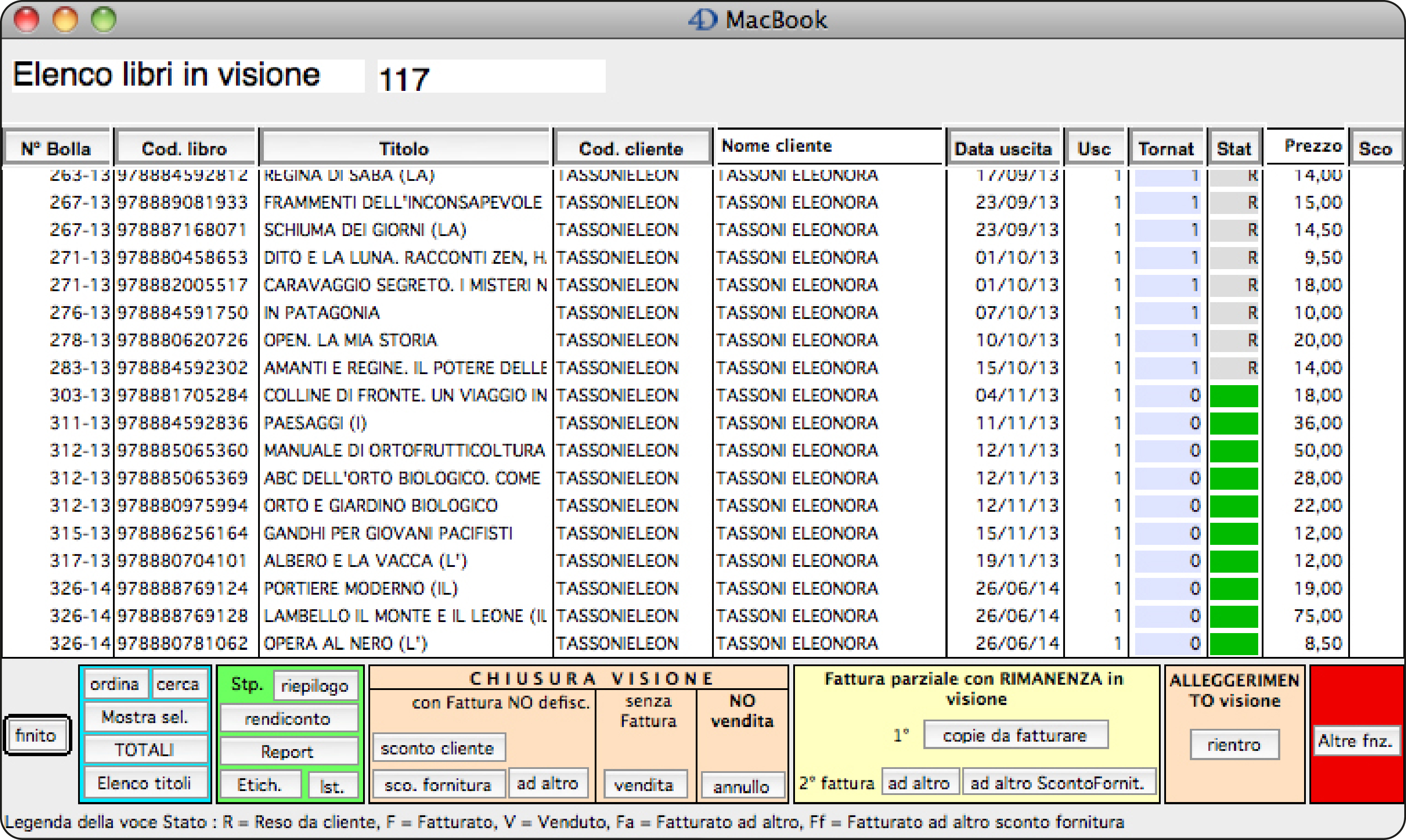Click 'ad altro' next to 2° fattura

pos(920,783)
